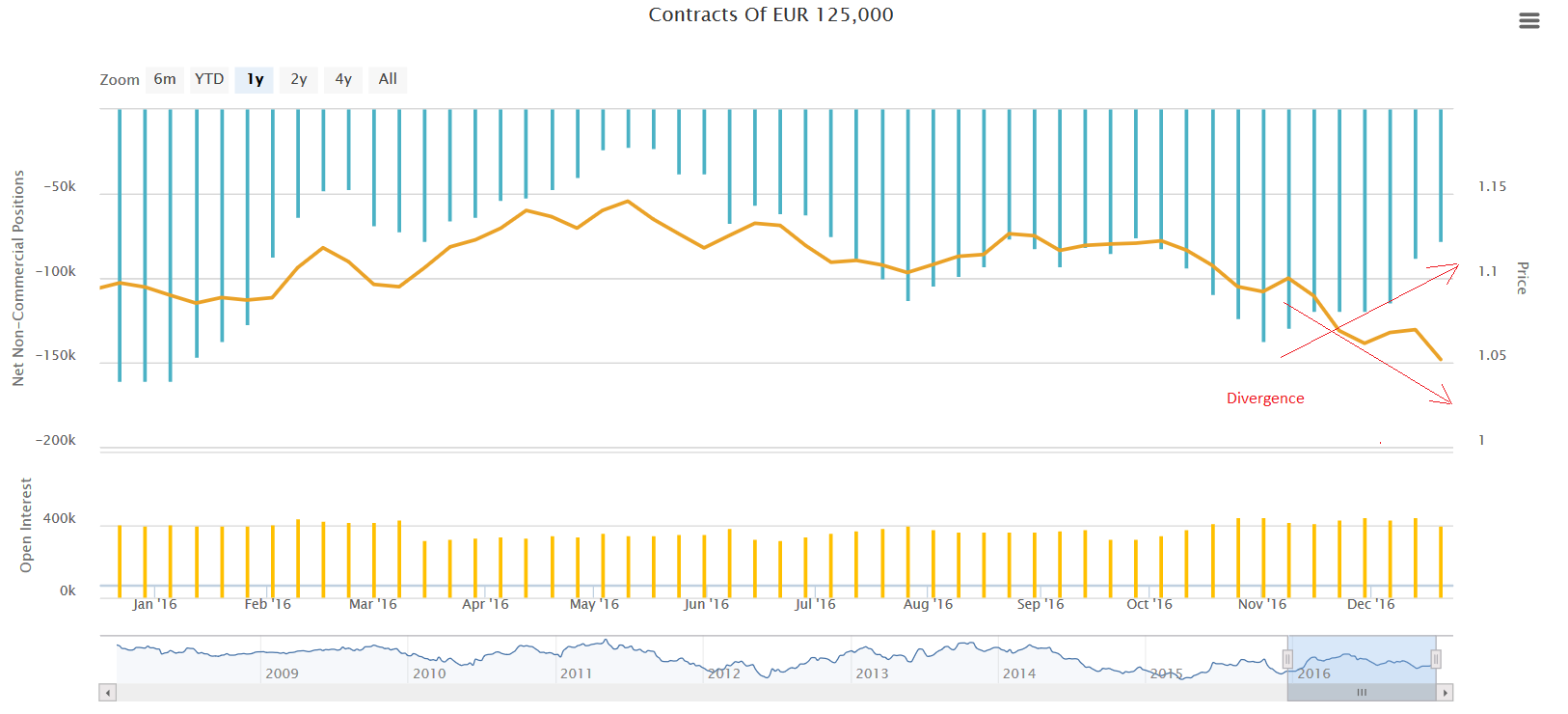Click the navigator's right range handle
The width and height of the screenshot is (1568, 714).
[1436, 659]
